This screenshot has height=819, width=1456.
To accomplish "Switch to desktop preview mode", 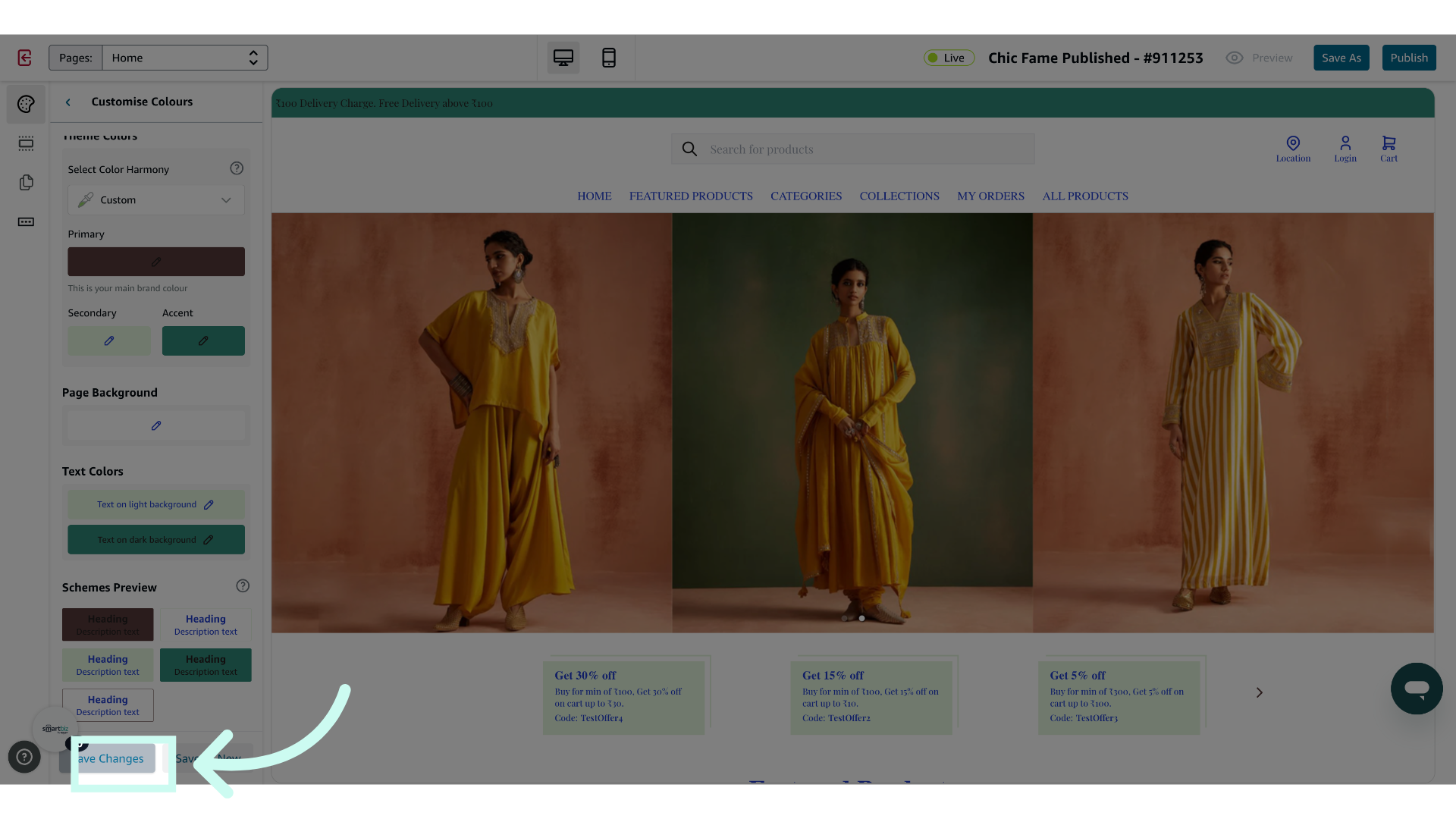I will tap(563, 58).
